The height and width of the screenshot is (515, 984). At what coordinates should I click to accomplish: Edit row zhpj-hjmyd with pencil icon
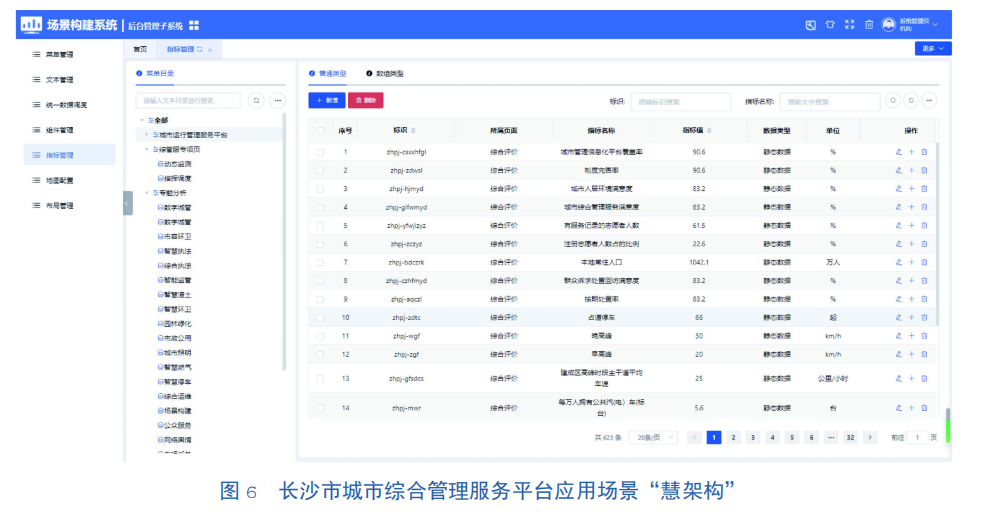click(x=899, y=189)
